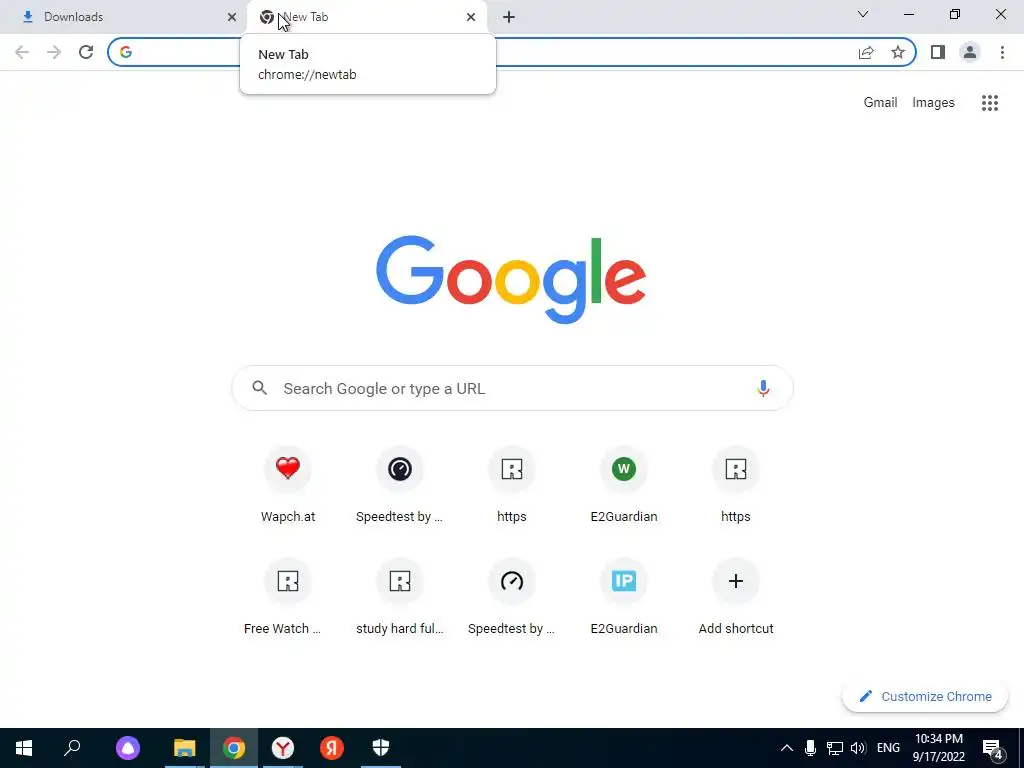This screenshot has width=1024, height=768.
Task: Close the Downloads tab
Action: [232, 17]
